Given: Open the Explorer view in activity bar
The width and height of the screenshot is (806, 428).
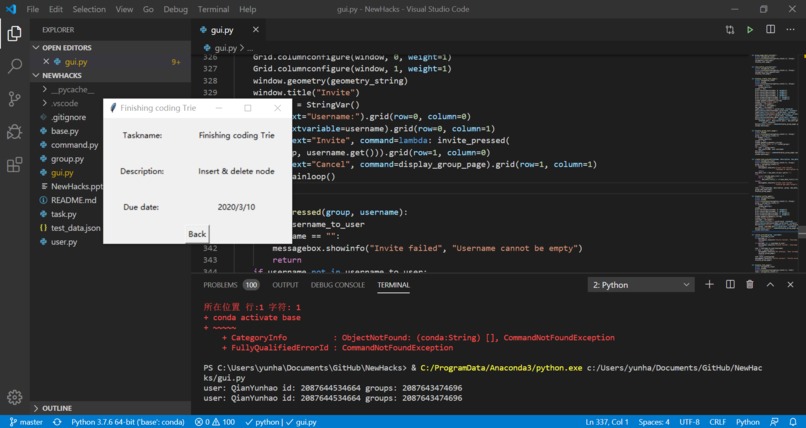Looking at the screenshot, I should [14, 34].
